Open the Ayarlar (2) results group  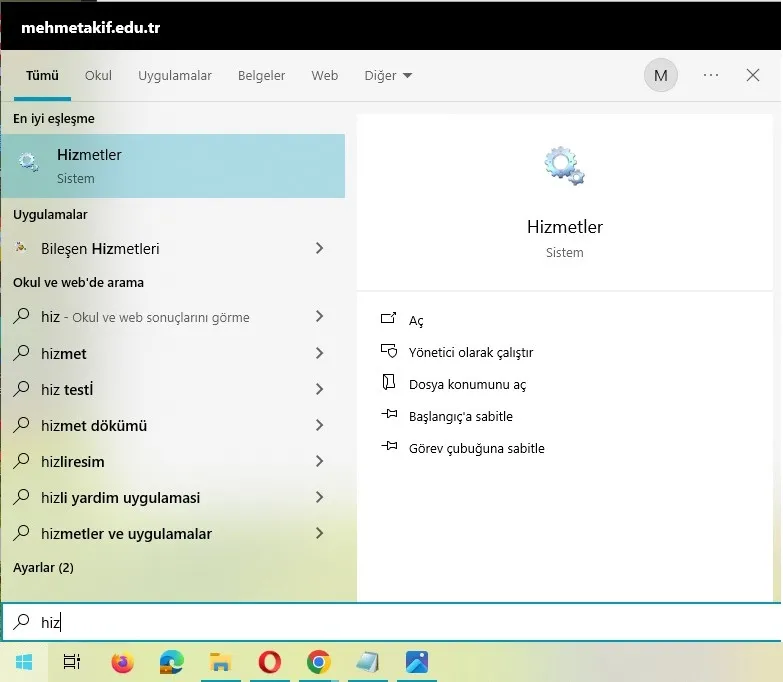43,568
